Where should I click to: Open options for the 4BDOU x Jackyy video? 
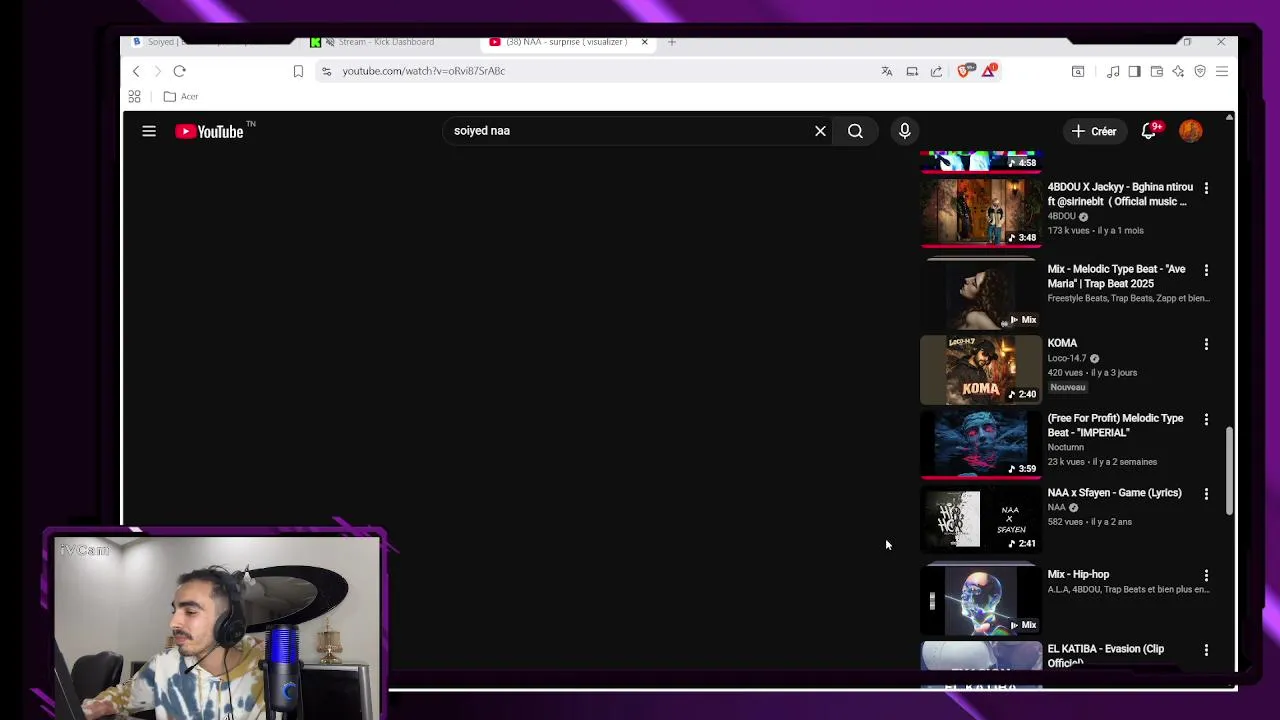coord(1206,188)
